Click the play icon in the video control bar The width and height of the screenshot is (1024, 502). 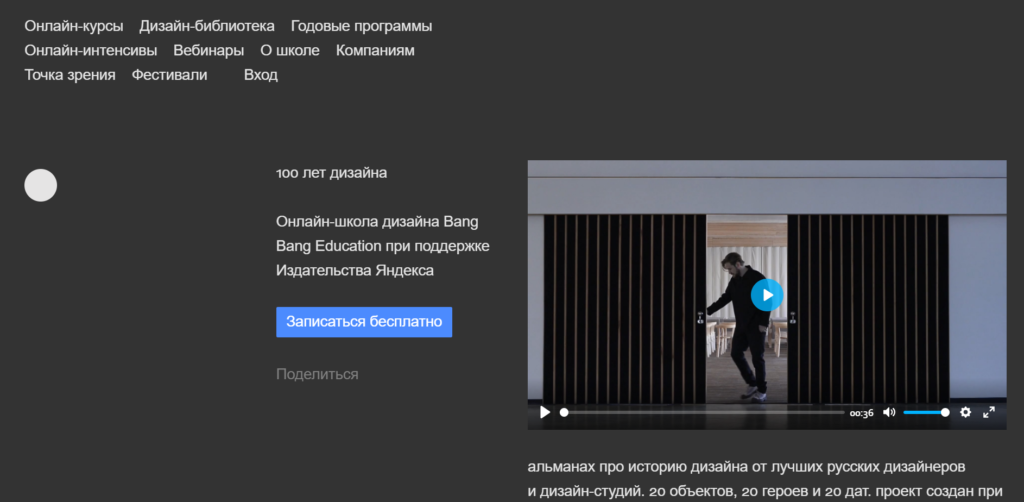tap(545, 413)
